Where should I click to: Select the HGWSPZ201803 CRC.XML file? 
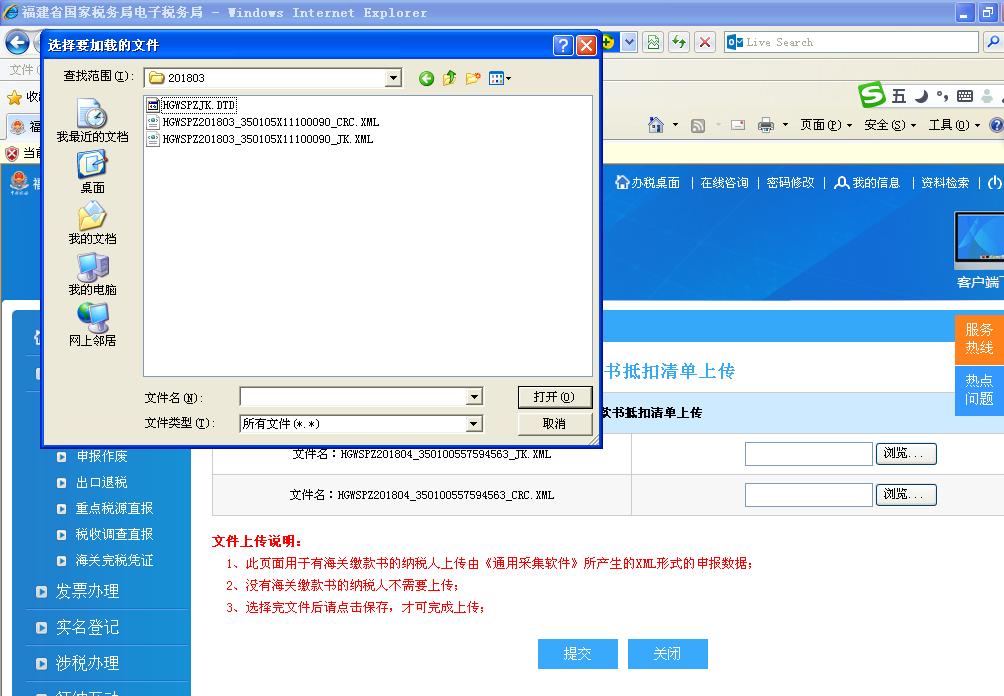point(270,122)
